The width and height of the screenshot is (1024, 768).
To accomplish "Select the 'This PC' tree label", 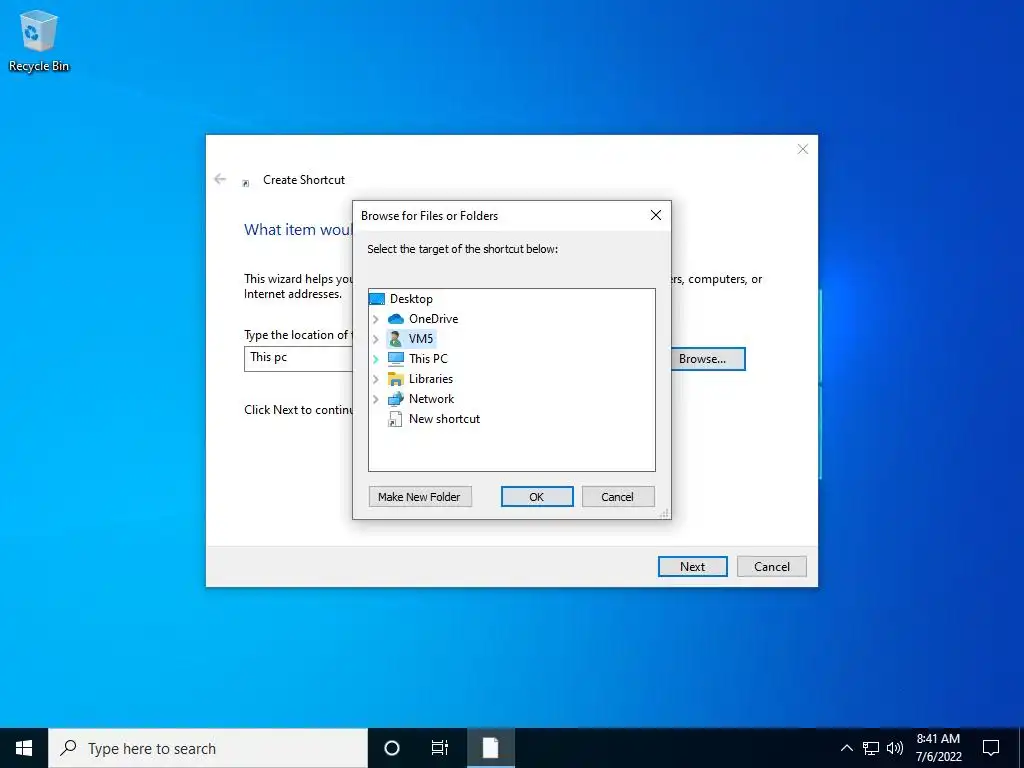I will click(x=428, y=359).
